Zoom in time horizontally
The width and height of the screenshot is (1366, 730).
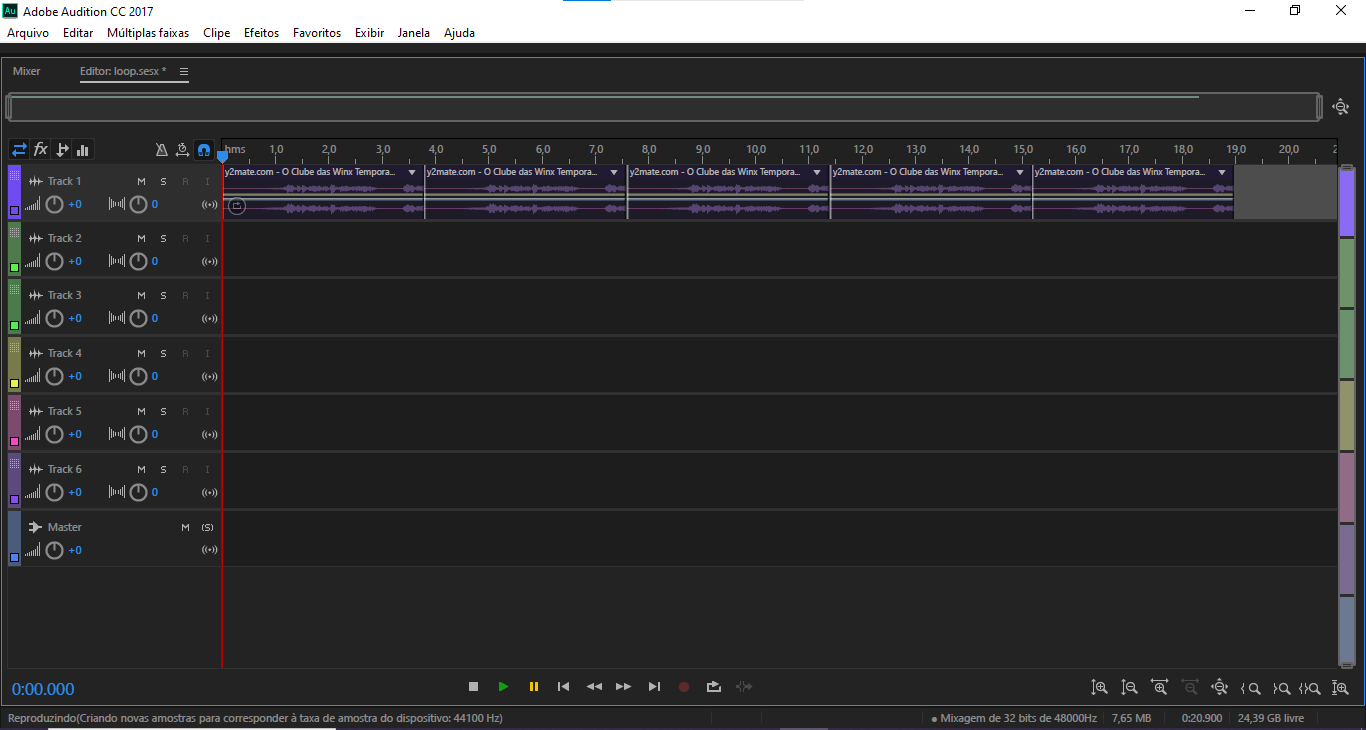click(1160, 688)
